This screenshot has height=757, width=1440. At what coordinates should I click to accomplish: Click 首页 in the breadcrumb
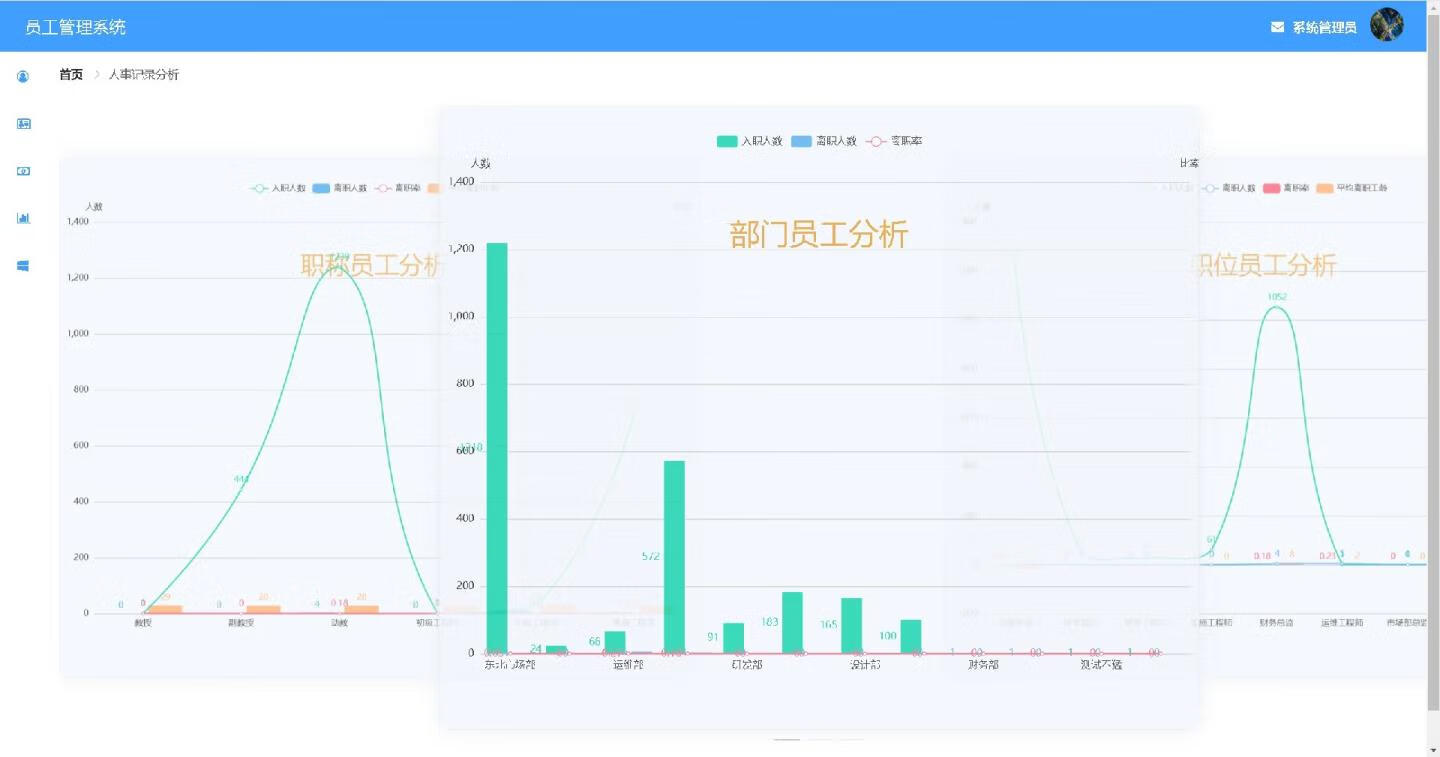click(x=71, y=75)
